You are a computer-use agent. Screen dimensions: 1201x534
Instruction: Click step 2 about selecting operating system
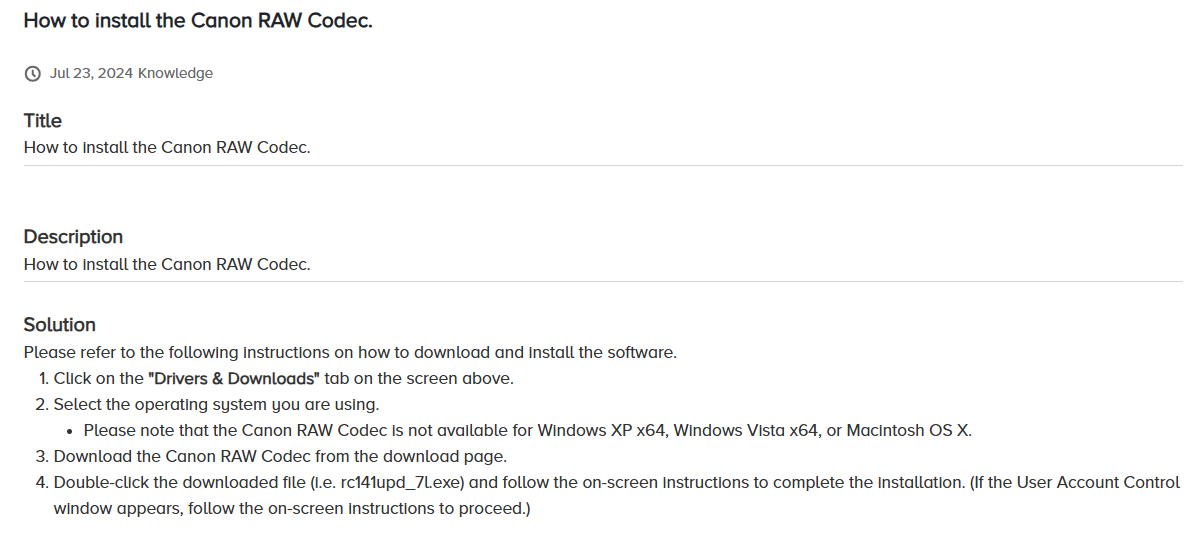pyautogui.click(x=216, y=405)
